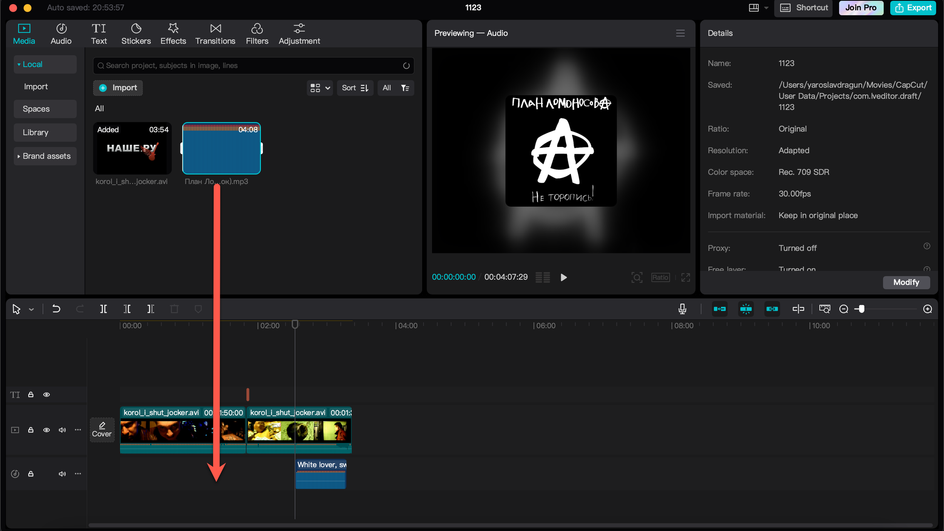The height and width of the screenshot is (531, 944).
Task: Hide the text track
Action: pos(46,395)
